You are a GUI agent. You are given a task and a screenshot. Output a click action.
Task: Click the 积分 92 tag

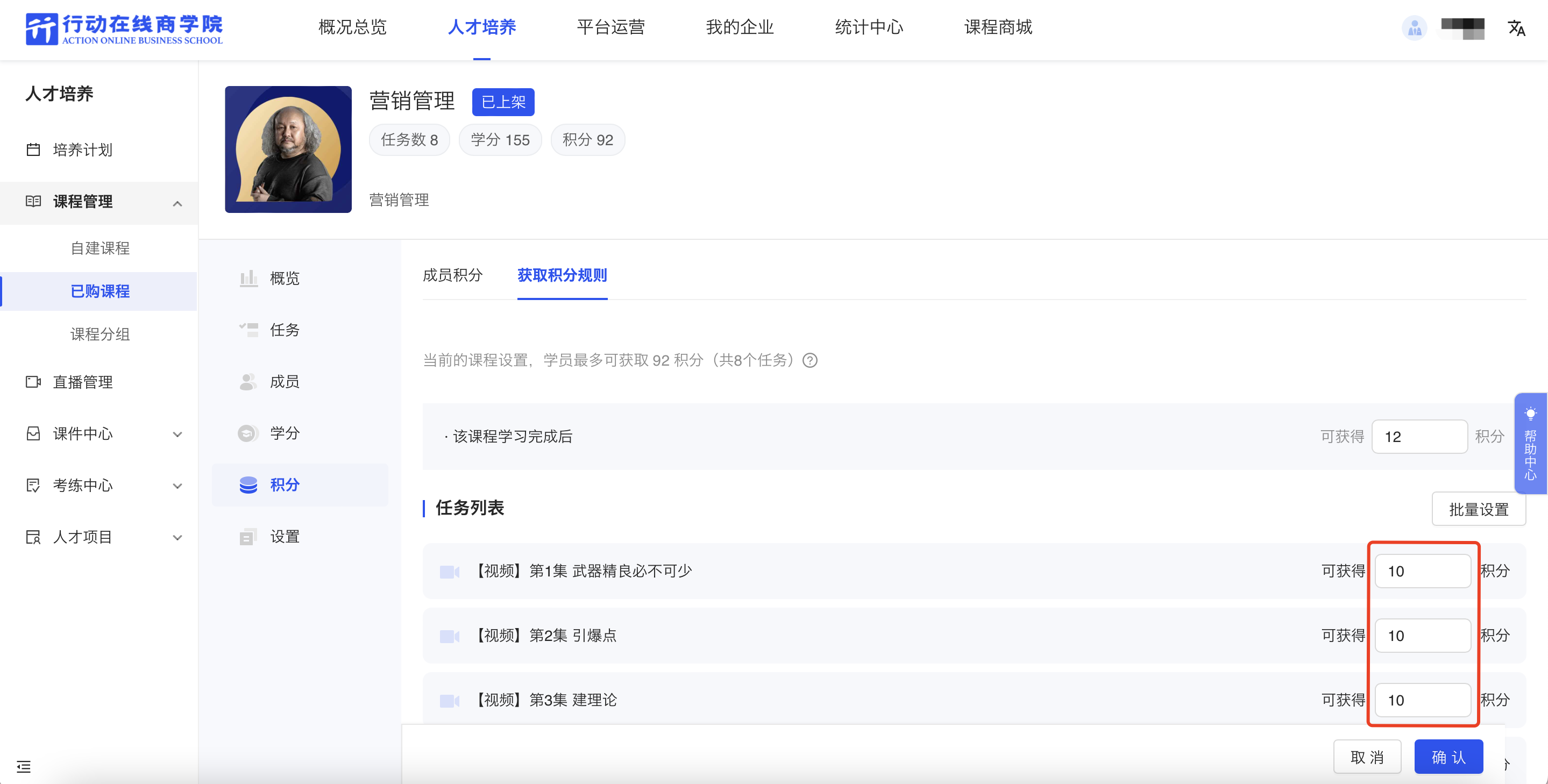tap(588, 140)
